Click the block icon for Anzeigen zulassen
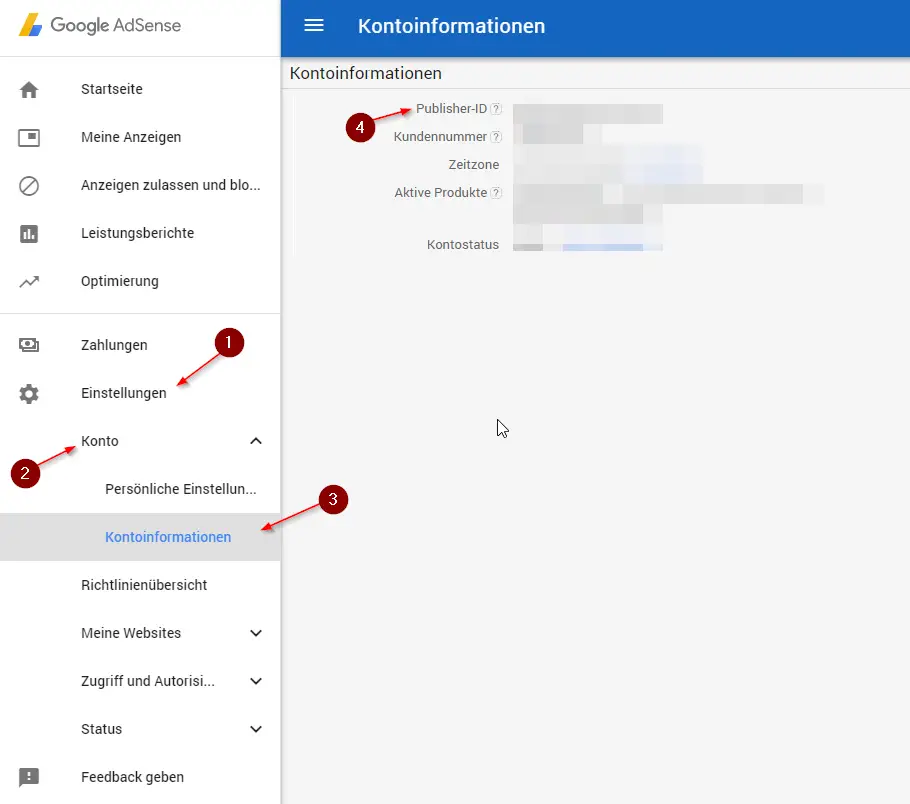Screen dimensions: 910x804 [x=29, y=186]
